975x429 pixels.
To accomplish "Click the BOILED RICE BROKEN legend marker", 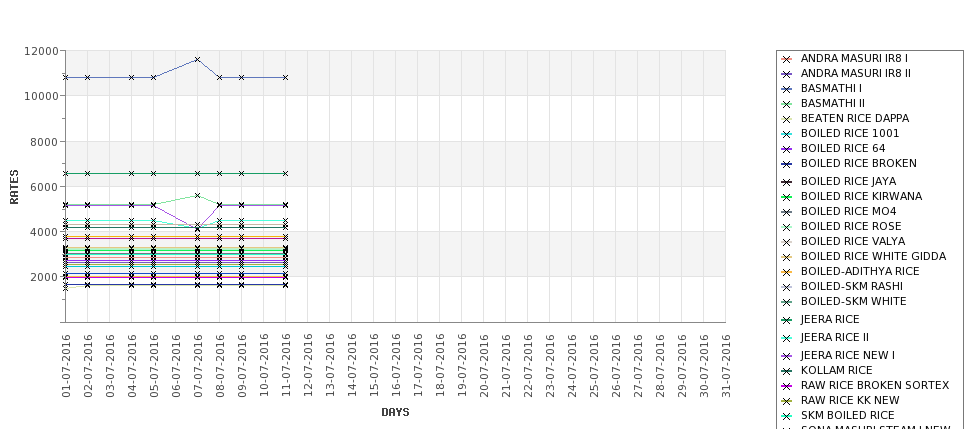I will [787, 164].
